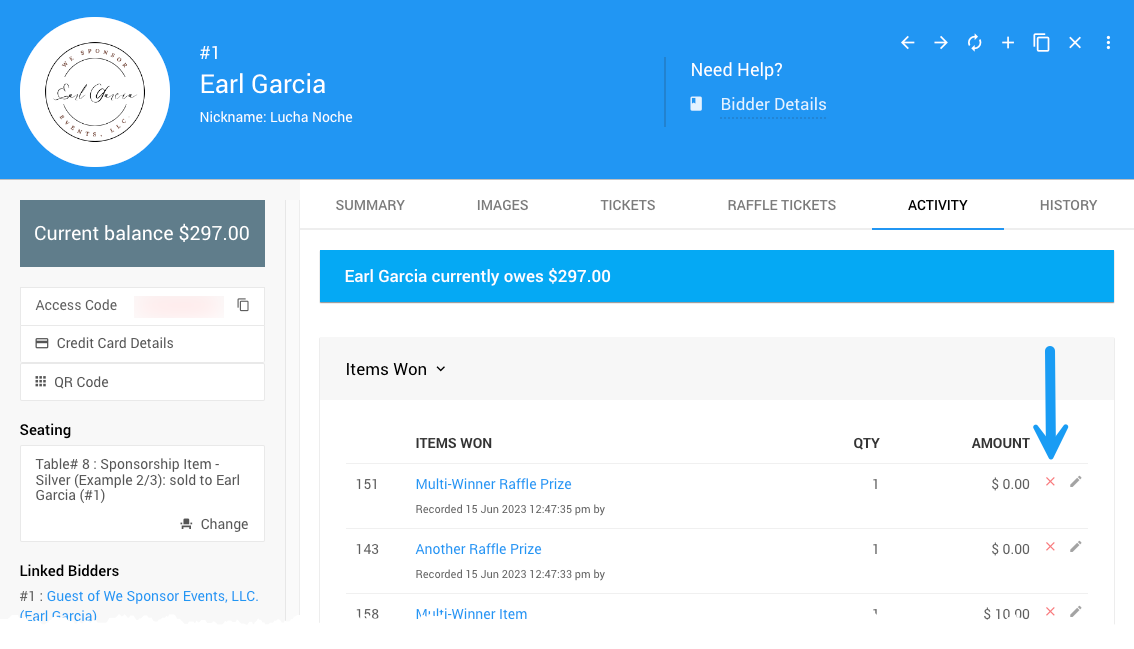1134x649 pixels.
Task: Click the duplicate bidder icon in header
Action: (1041, 43)
